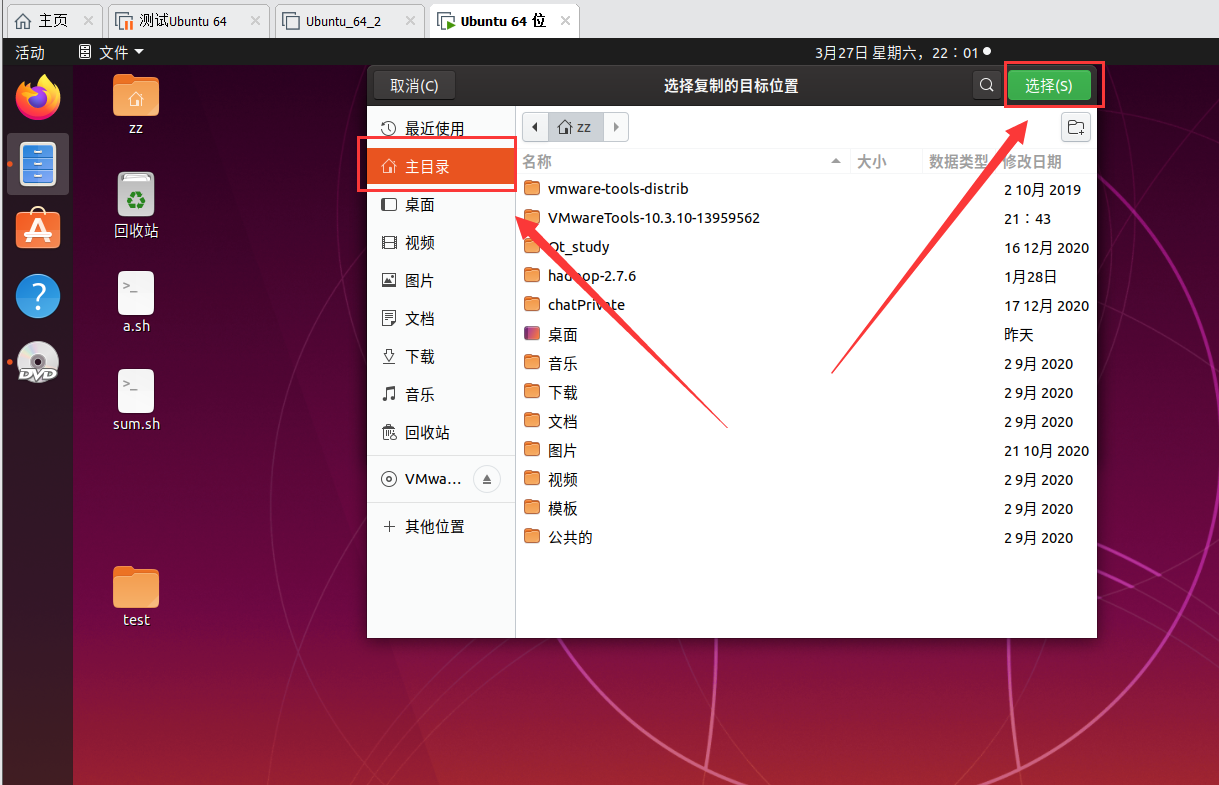The image size is (1219, 785).
Task: Sort by the 名称 column header
Action: 683,161
